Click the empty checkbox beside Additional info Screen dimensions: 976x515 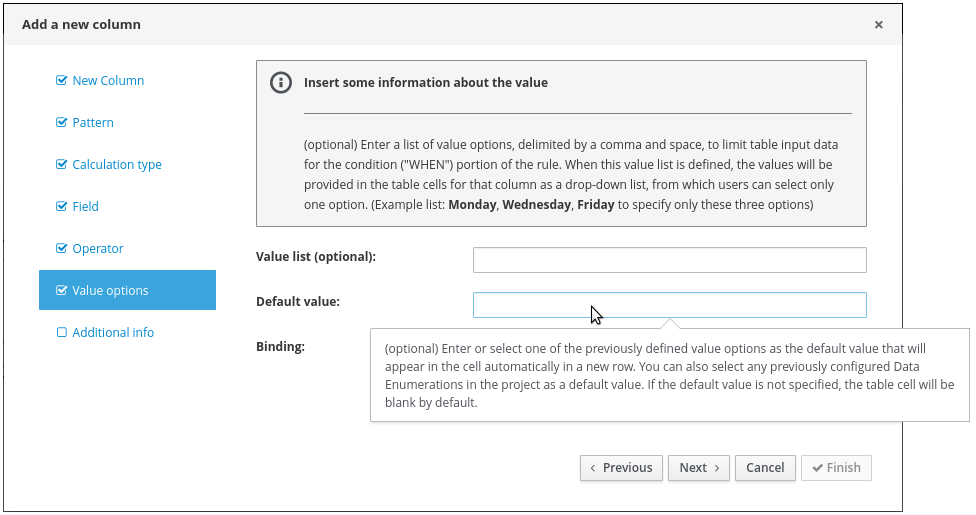62,333
